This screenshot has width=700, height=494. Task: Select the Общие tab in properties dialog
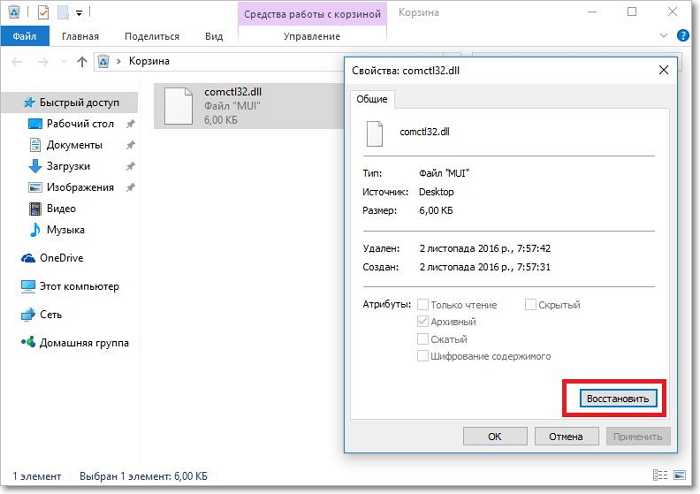tap(372, 99)
